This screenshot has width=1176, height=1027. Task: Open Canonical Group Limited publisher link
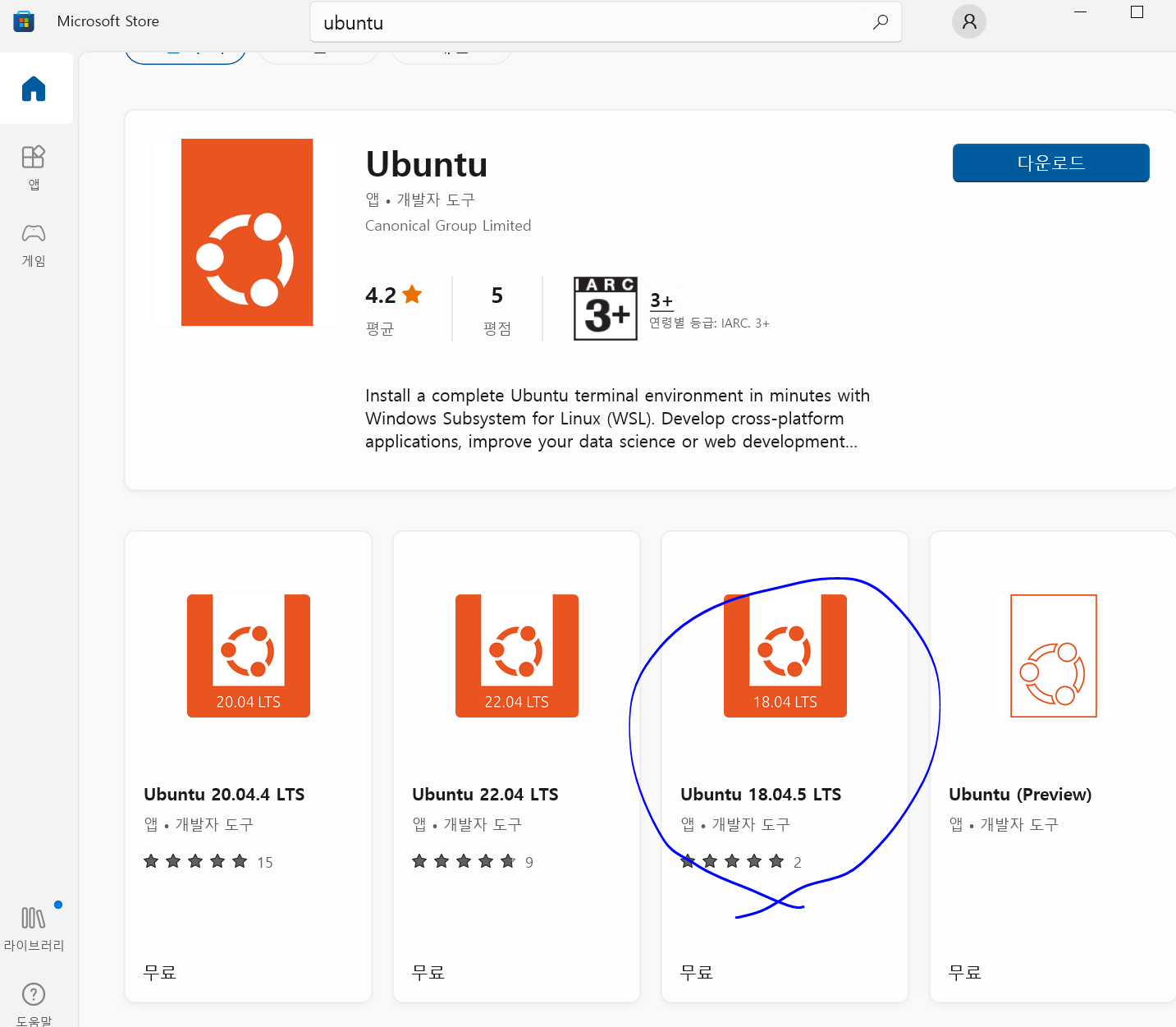448,226
